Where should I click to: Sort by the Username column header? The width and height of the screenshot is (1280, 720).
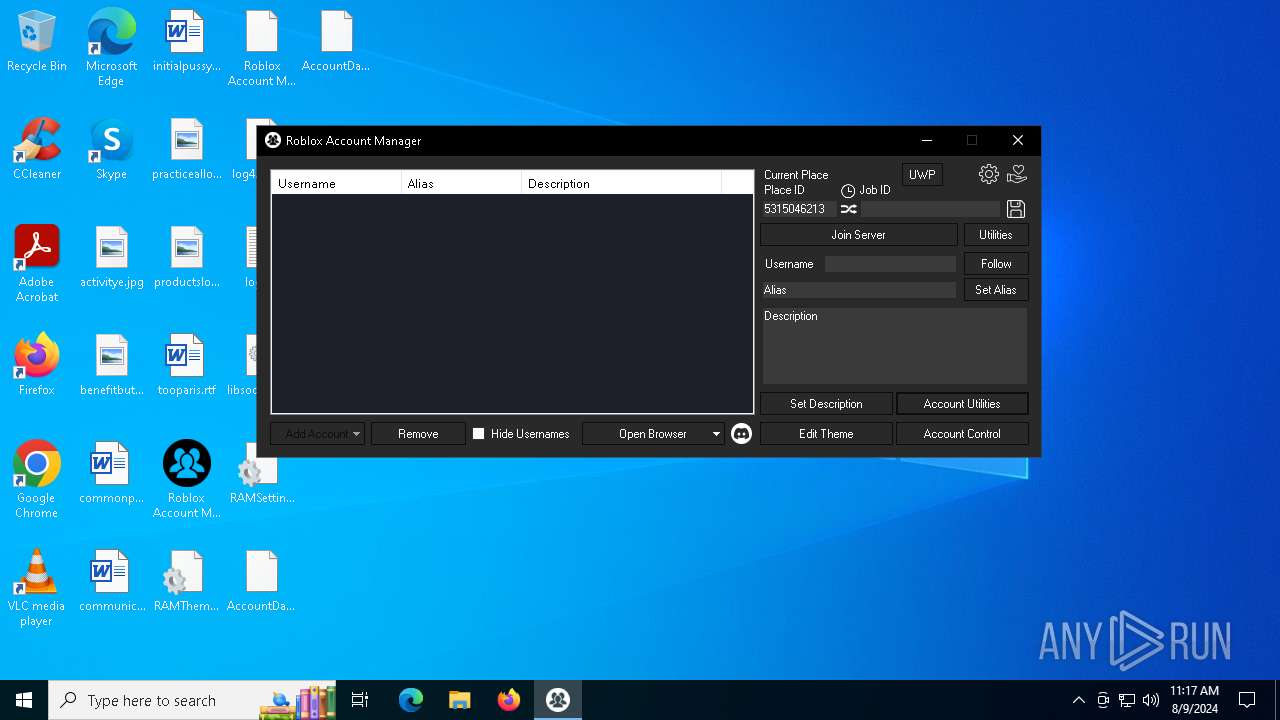(336, 183)
